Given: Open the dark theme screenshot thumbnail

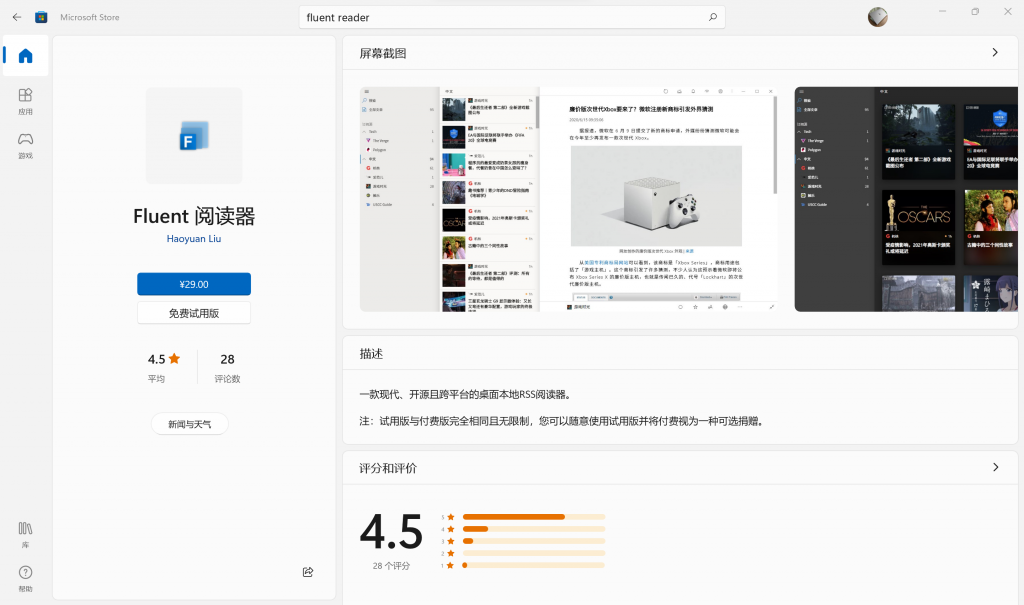Looking at the screenshot, I should (906, 199).
